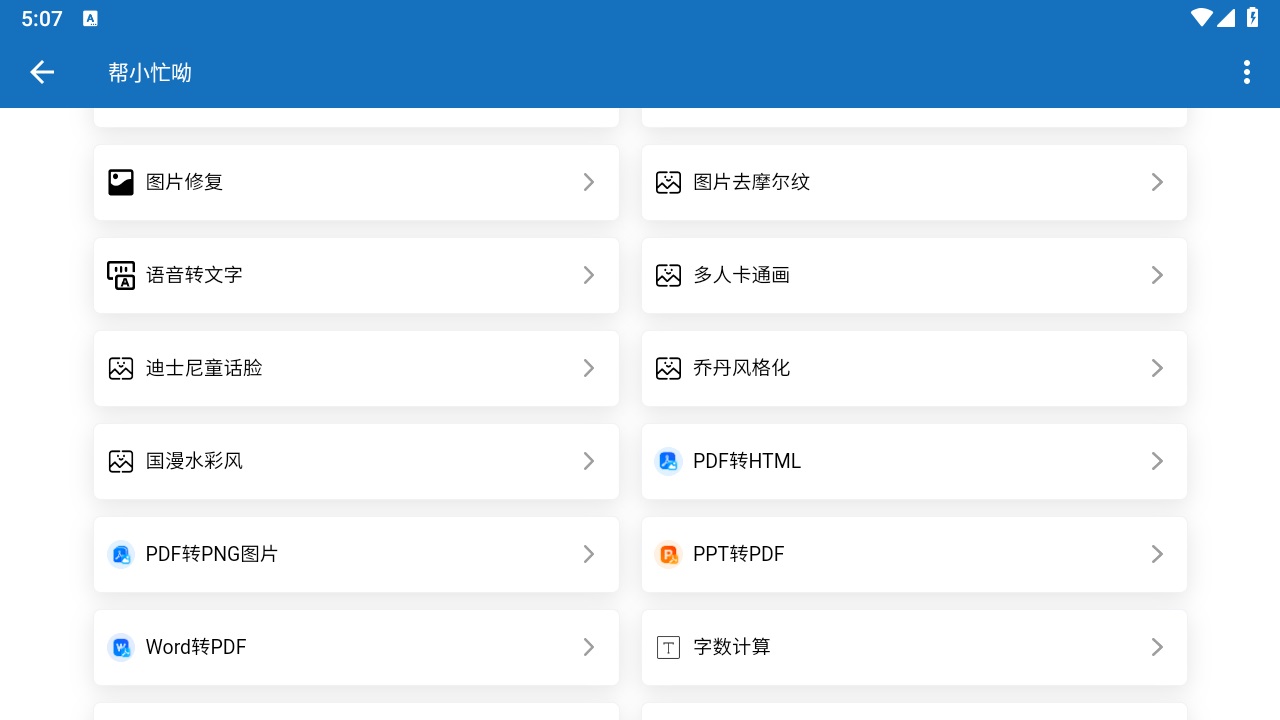Tap the Word转PDF blue Word icon
Viewport: 1280px width, 720px height.
[121, 647]
